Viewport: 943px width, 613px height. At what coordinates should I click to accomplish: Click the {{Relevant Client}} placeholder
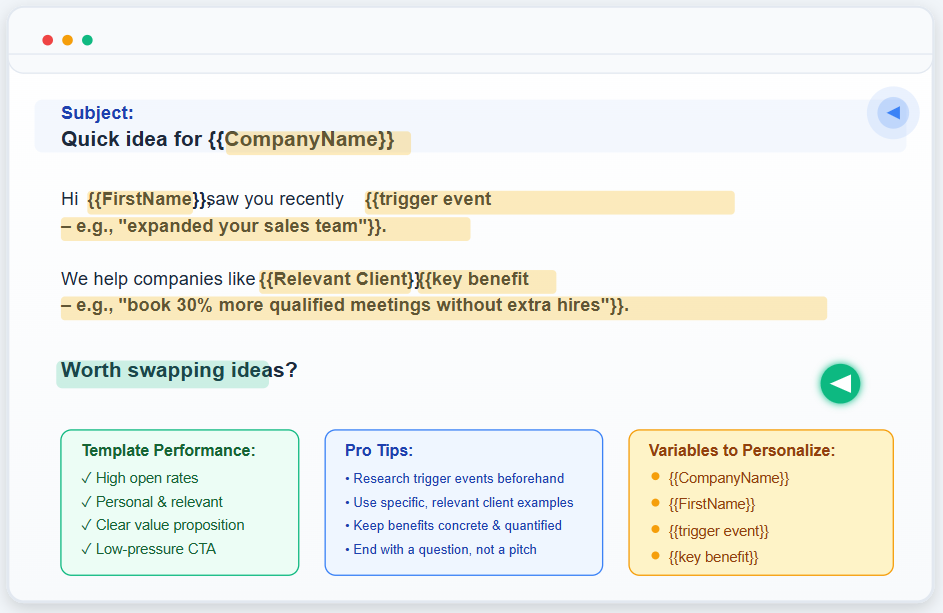(339, 279)
